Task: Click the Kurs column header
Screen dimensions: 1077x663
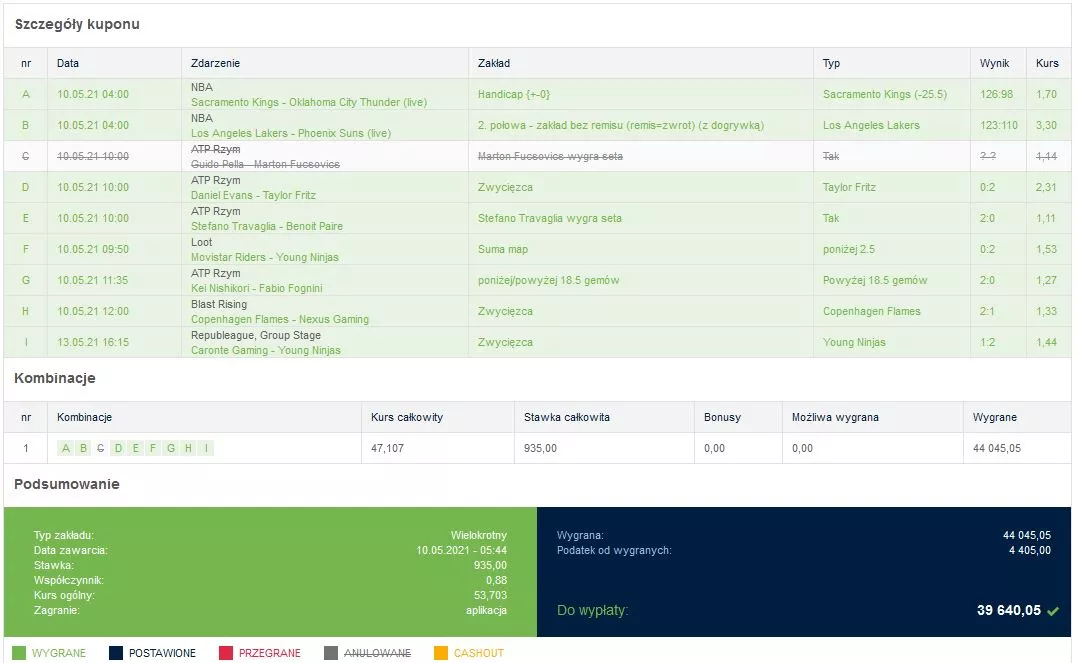Action: [1047, 63]
